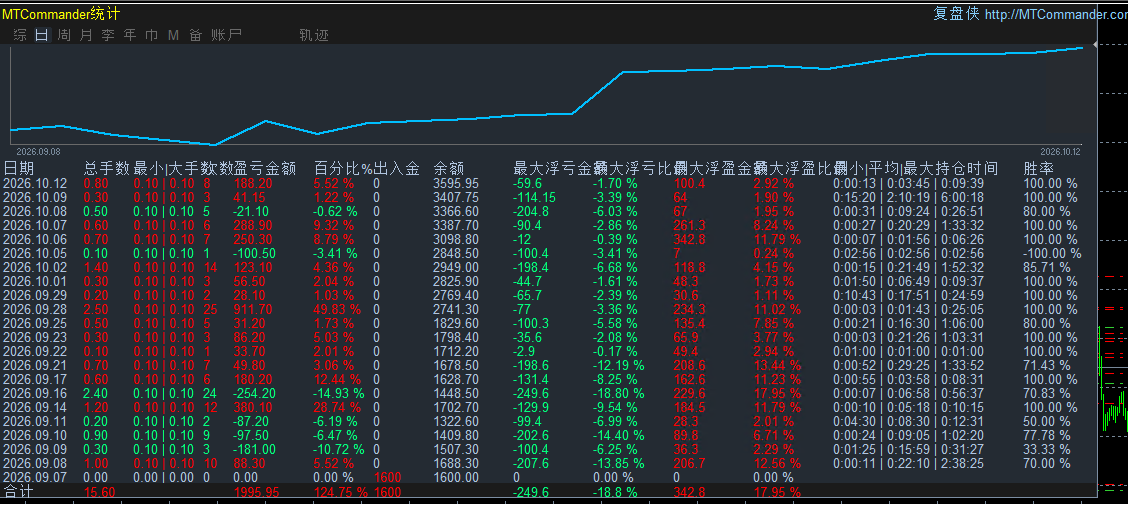1128x505 pixels.
Task: Click the 2741.30 balance value
Action: 456,309
